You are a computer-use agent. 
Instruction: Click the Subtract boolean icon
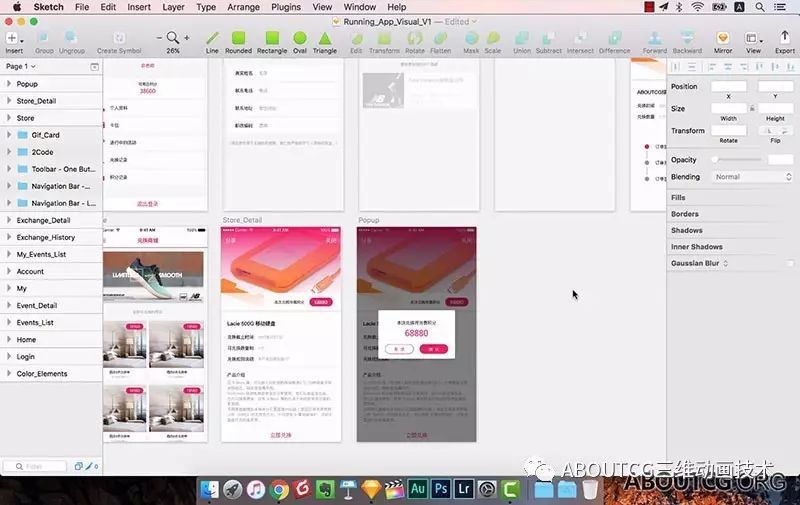click(x=548, y=38)
